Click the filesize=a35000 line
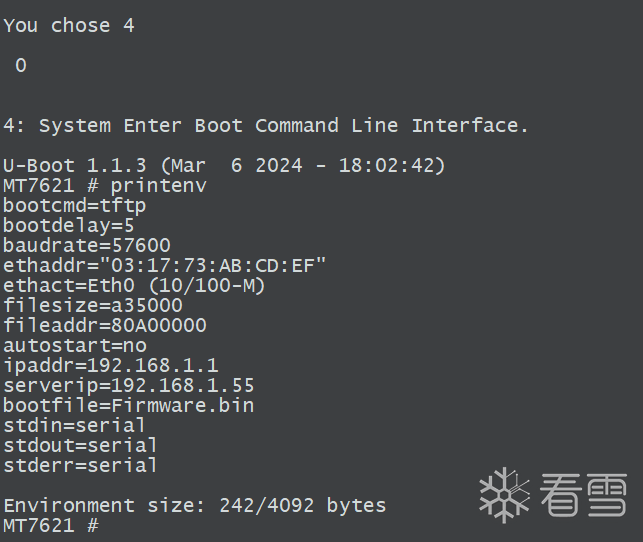643x542 pixels. coord(93,306)
